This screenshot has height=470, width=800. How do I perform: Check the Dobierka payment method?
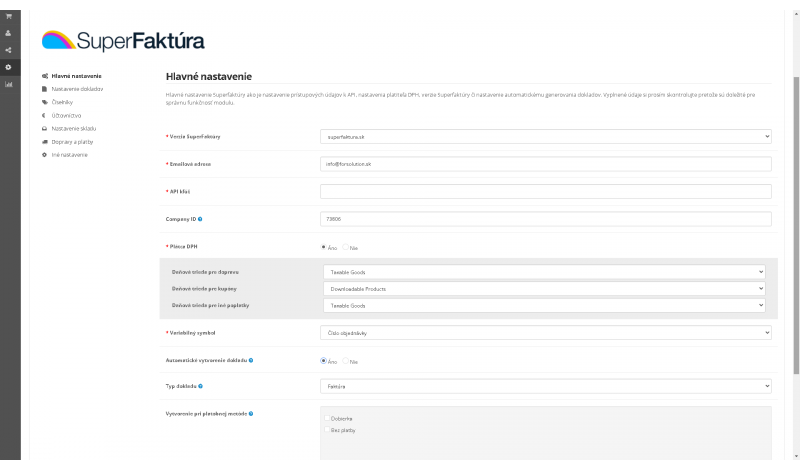pyautogui.click(x=327, y=418)
